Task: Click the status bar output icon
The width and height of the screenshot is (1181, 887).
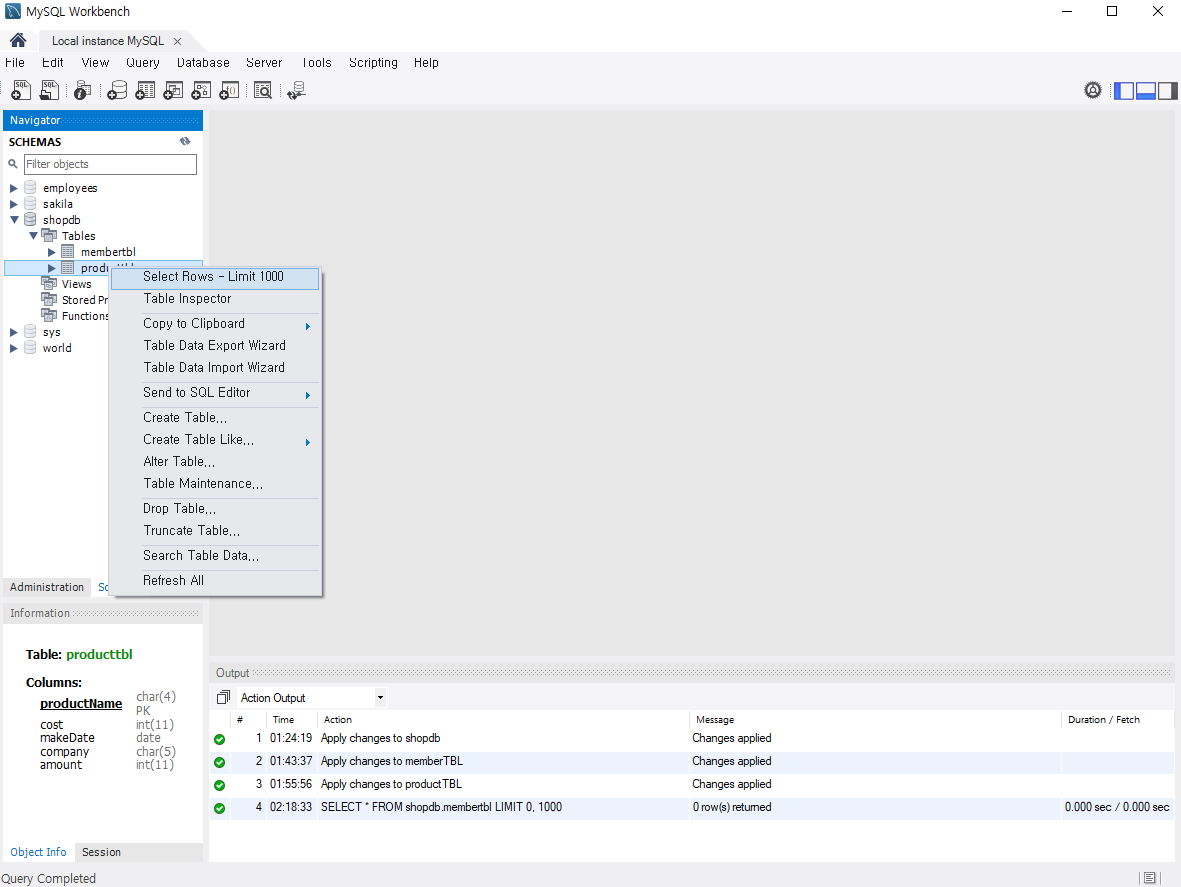Action: pos(1149,878)
